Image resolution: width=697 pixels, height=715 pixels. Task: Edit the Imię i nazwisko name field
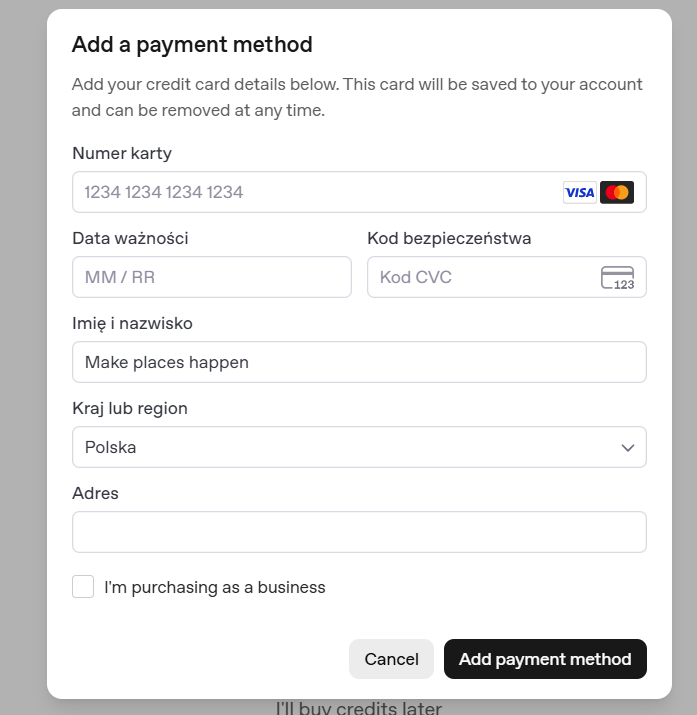click(359, 362)
